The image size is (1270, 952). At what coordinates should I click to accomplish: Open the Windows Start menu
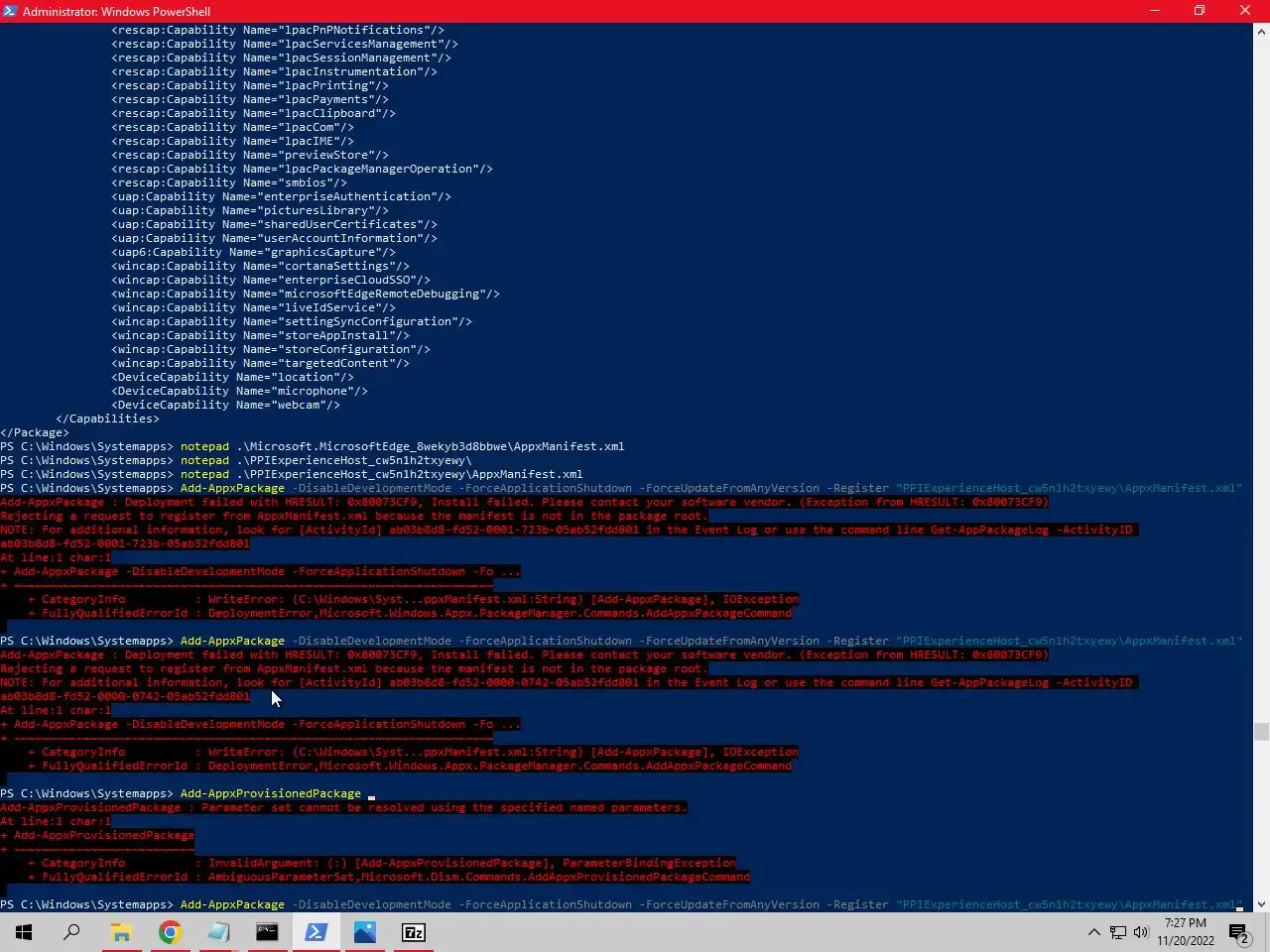pos(24,932)
